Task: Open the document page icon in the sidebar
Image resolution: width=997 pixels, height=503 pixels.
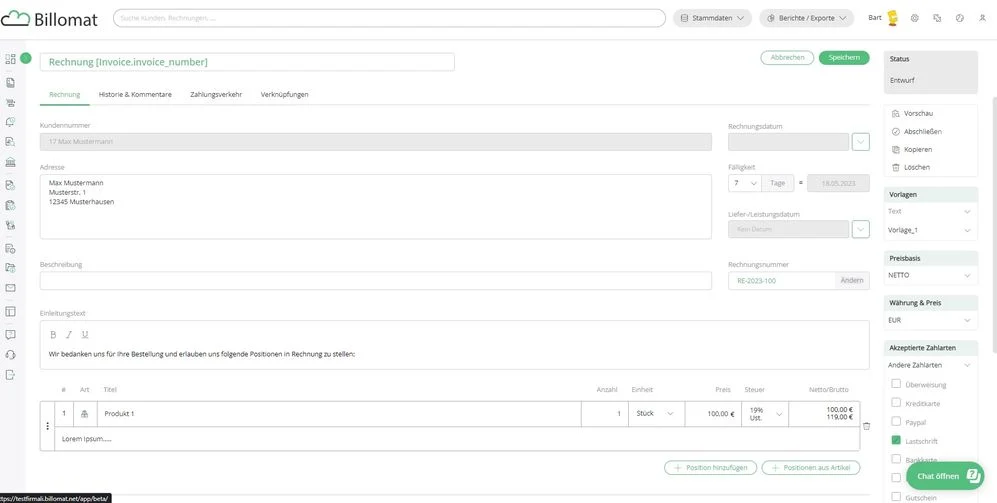Action: tap(10, 83)
